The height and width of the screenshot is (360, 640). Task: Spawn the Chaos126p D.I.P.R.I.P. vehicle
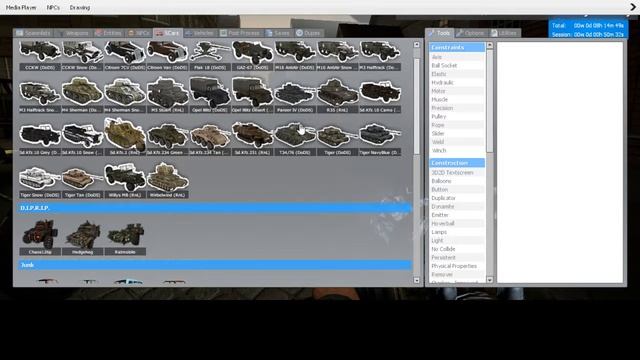coord(40,238)
